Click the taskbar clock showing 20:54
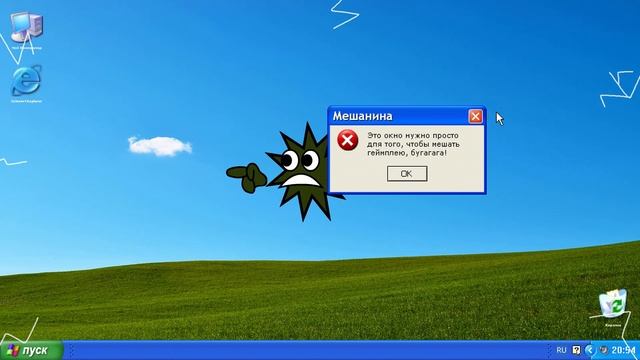This screenshot has width=640, height=360. 623,350
